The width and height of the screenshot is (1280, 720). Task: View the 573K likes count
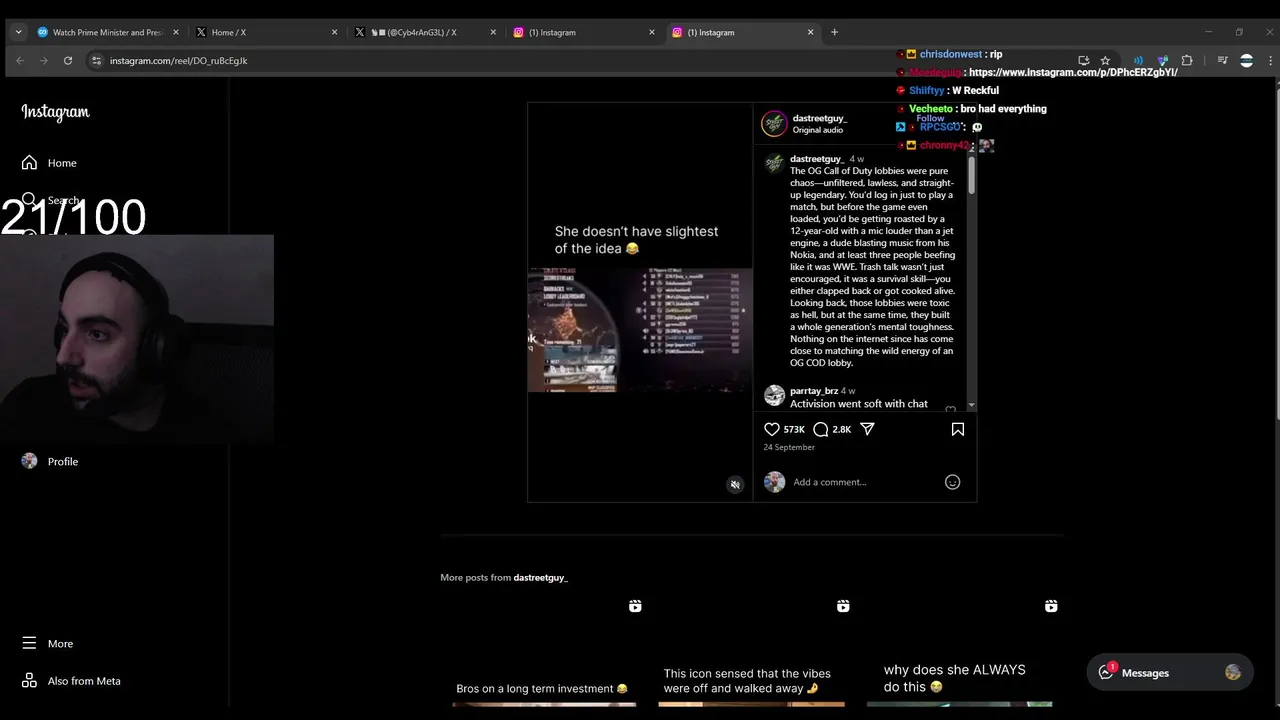pos(794,429)
